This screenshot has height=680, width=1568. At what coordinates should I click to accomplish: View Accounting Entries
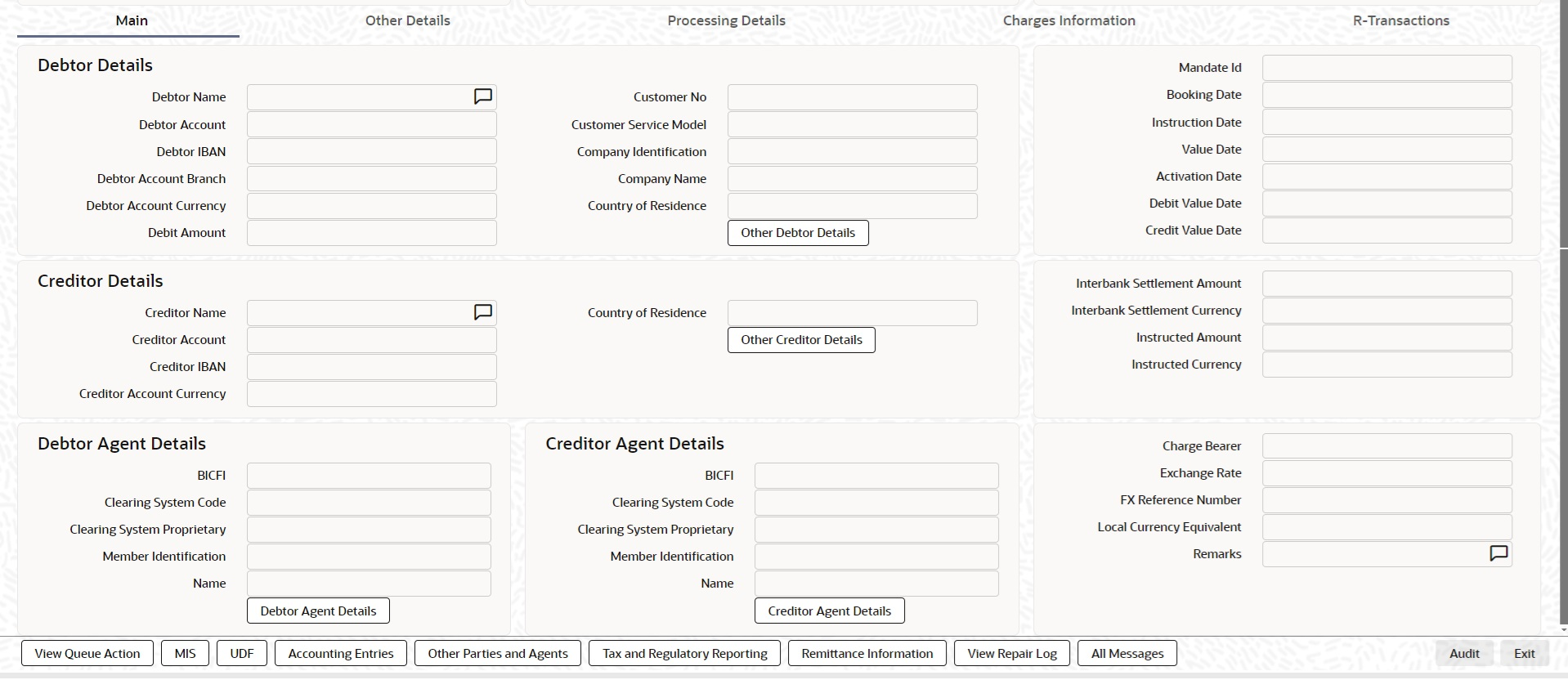[341, 654]
